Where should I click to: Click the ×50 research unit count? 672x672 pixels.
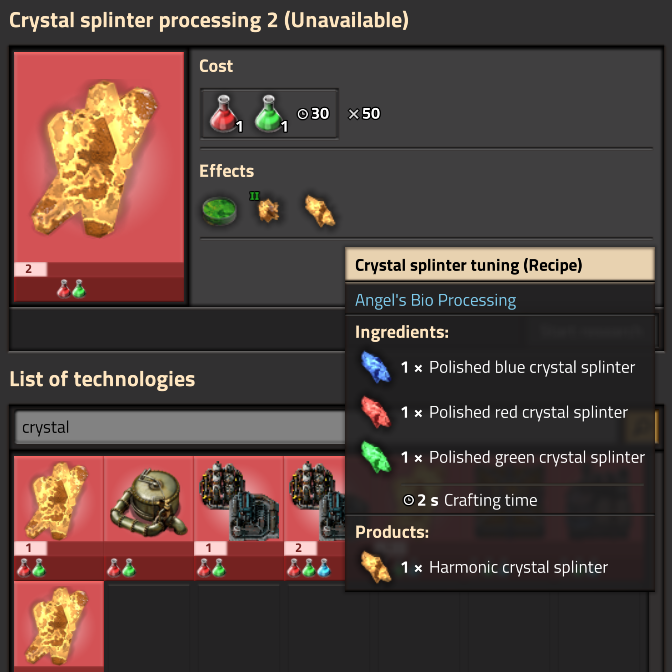click(x=364, y=114)
